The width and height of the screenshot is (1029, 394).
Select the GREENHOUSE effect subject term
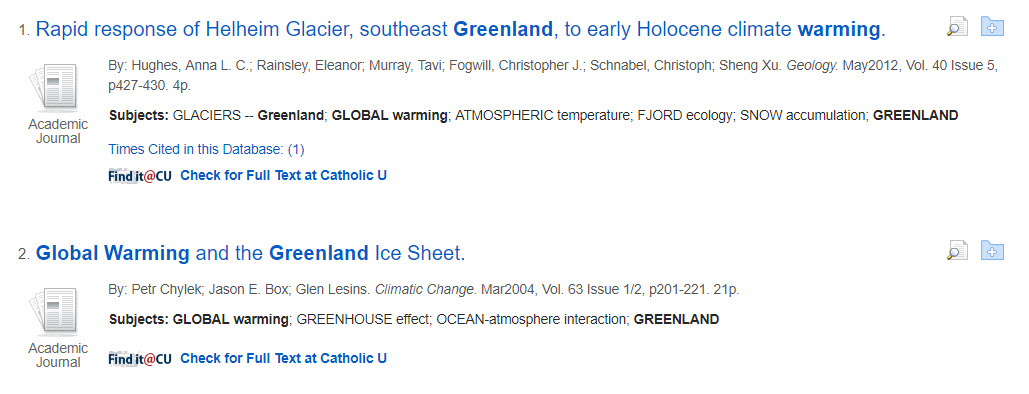(x=363, y=320)
